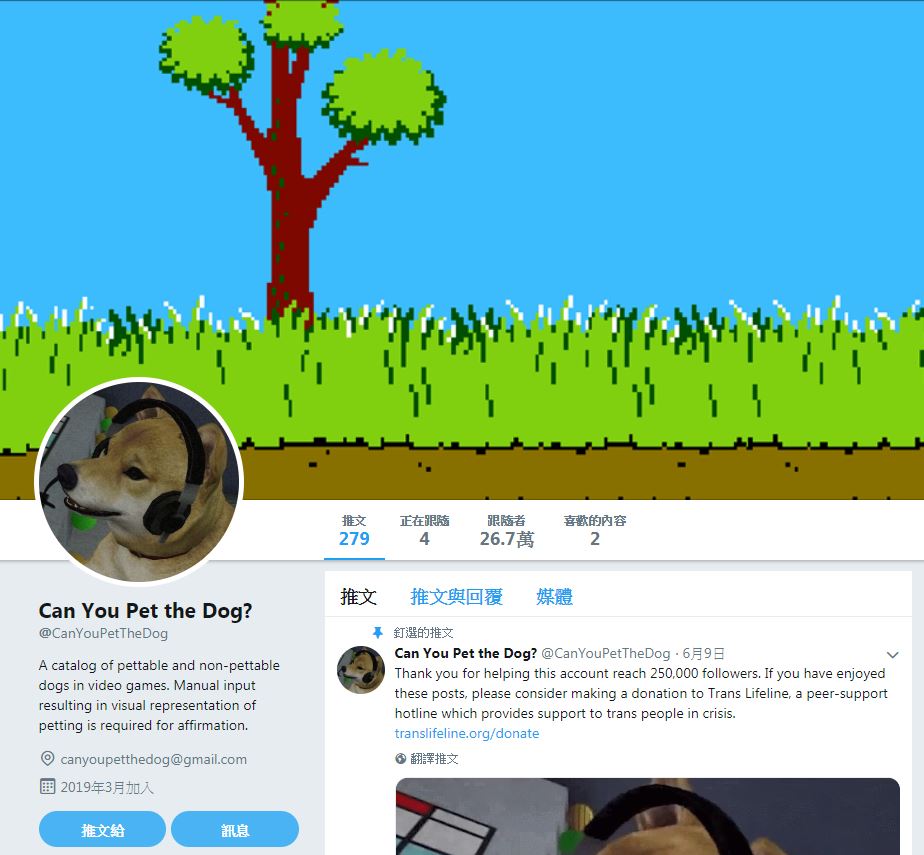View 喜歡的內容 likes count
This screenshot has height=855, width=924.
[595, 530]
